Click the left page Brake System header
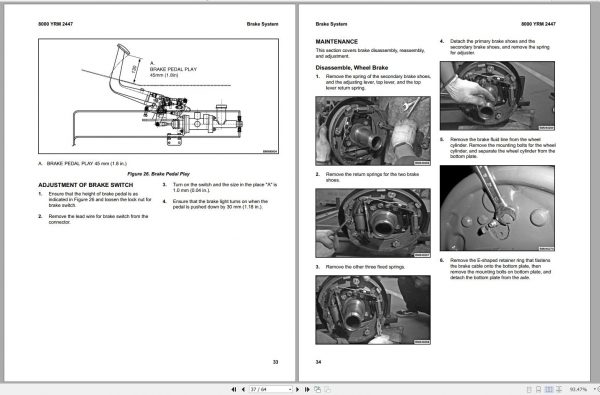600x395 pixels. (x=262, y=24)
